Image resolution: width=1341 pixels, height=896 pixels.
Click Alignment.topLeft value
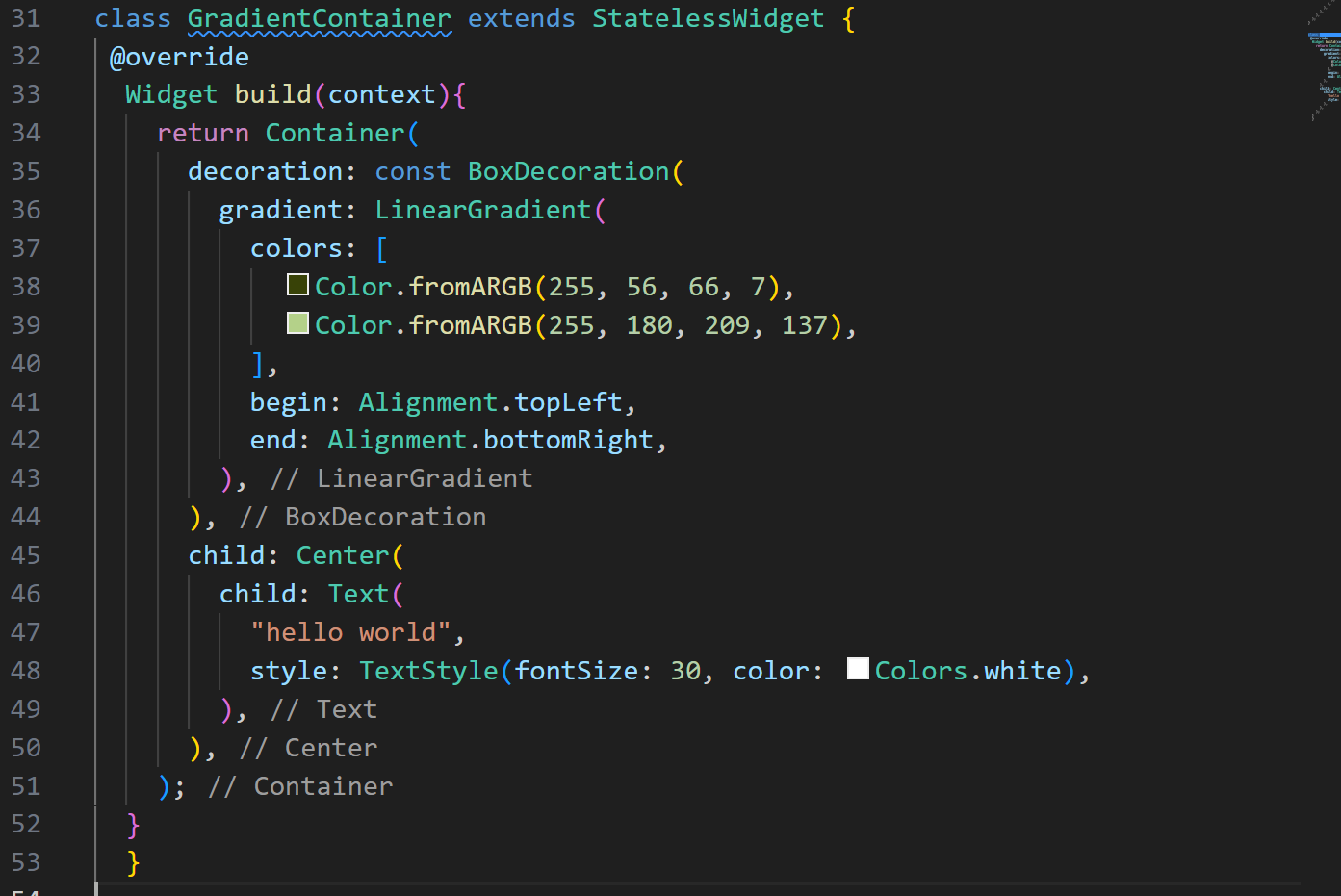click(490, 401)
